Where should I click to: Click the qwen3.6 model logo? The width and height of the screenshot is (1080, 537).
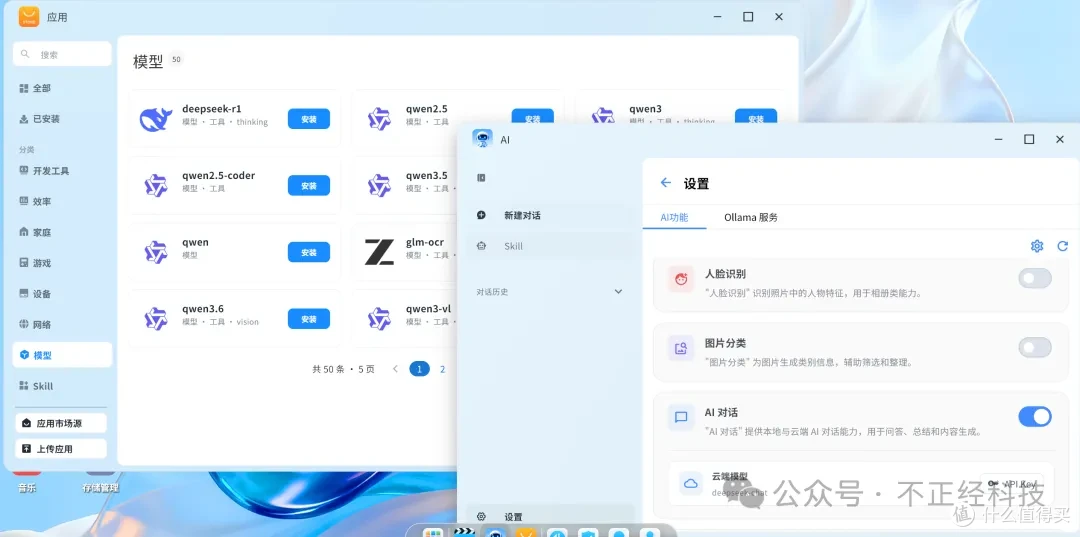point(156,319)
